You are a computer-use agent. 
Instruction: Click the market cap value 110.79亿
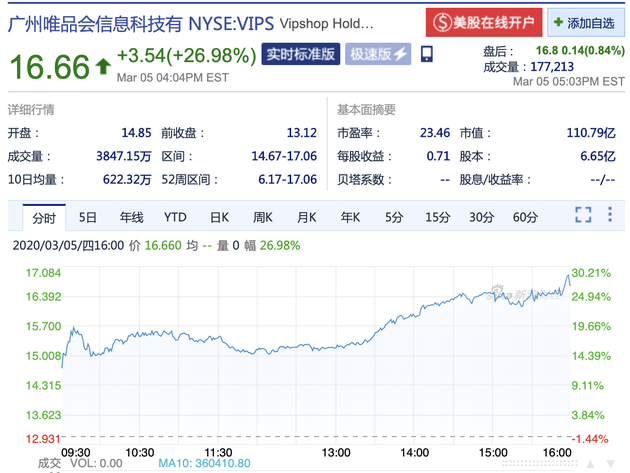point(591,133)
